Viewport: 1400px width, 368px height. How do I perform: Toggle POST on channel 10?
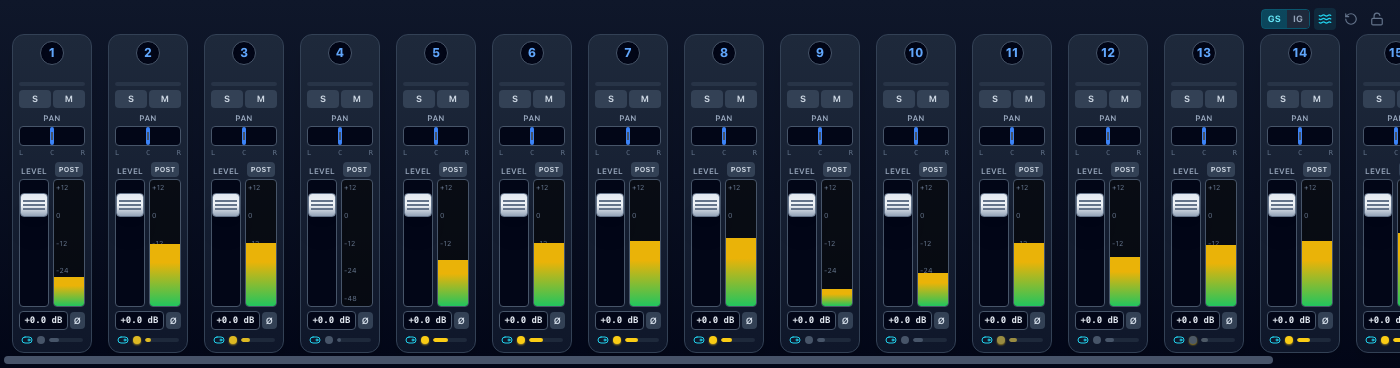click(933, 170)
